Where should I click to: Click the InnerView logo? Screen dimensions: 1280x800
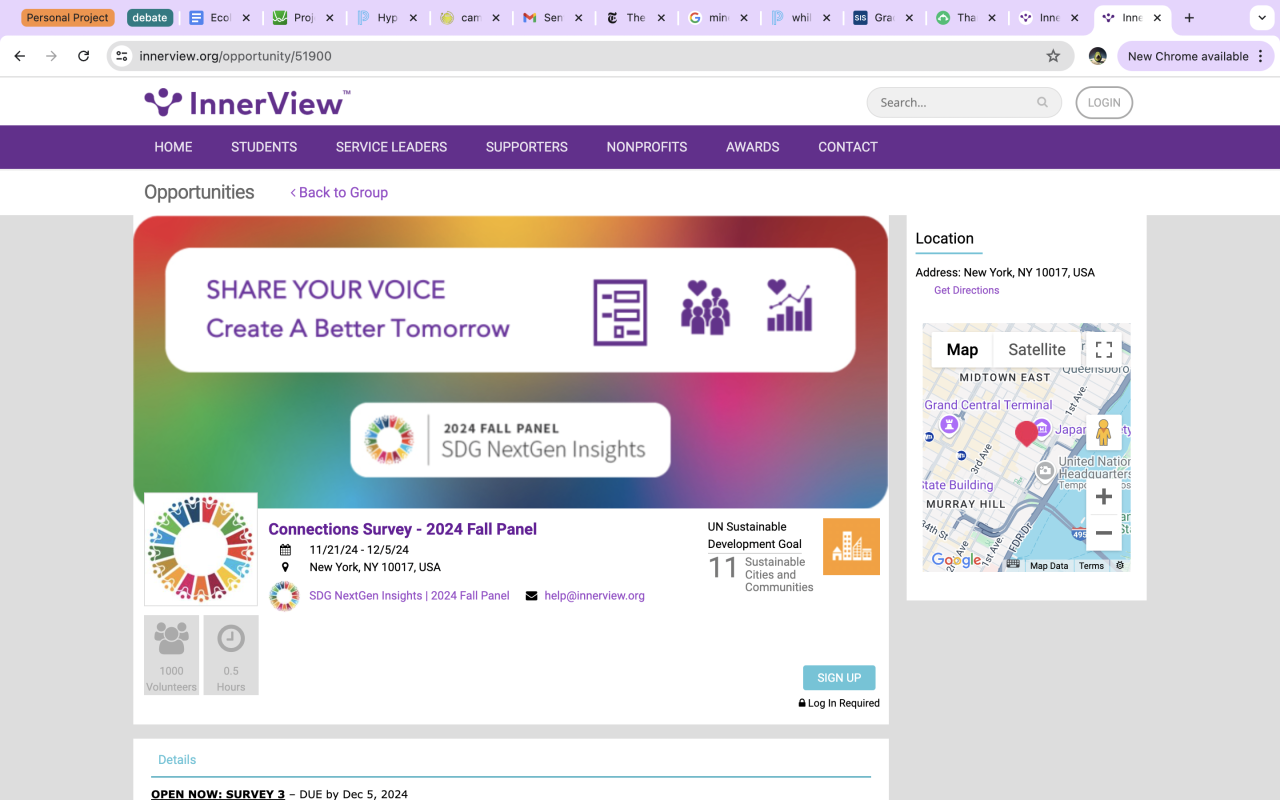tap(247, 102)
